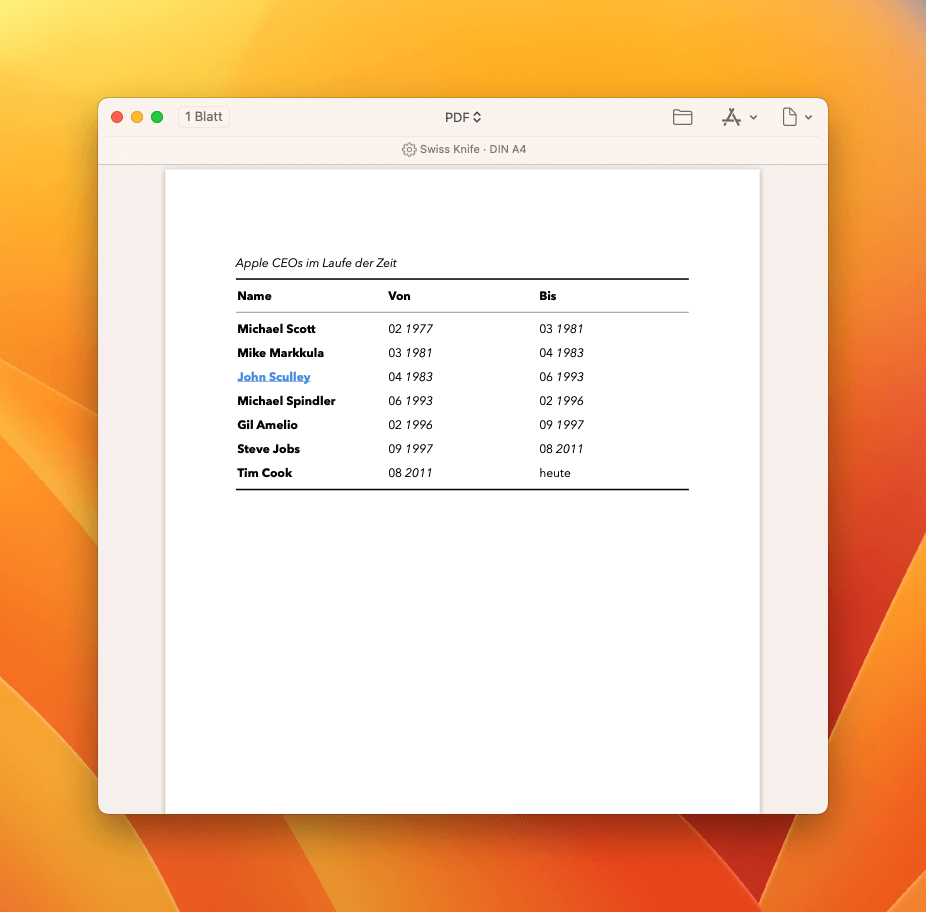The width and height of the screenshot is (926, 912).
Task: Minimize window with yellow button
Action: click(137, 117)
